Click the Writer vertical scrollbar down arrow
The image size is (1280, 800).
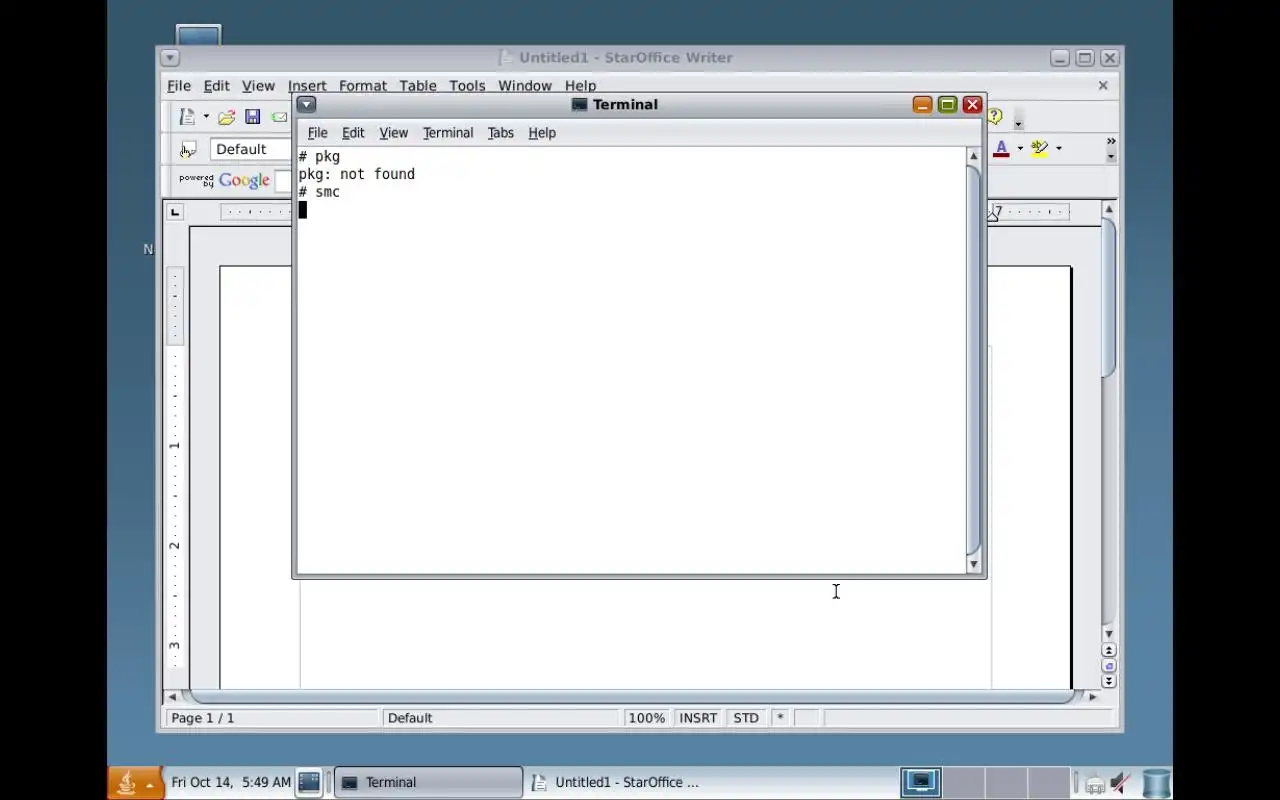tap(1108, 634)
